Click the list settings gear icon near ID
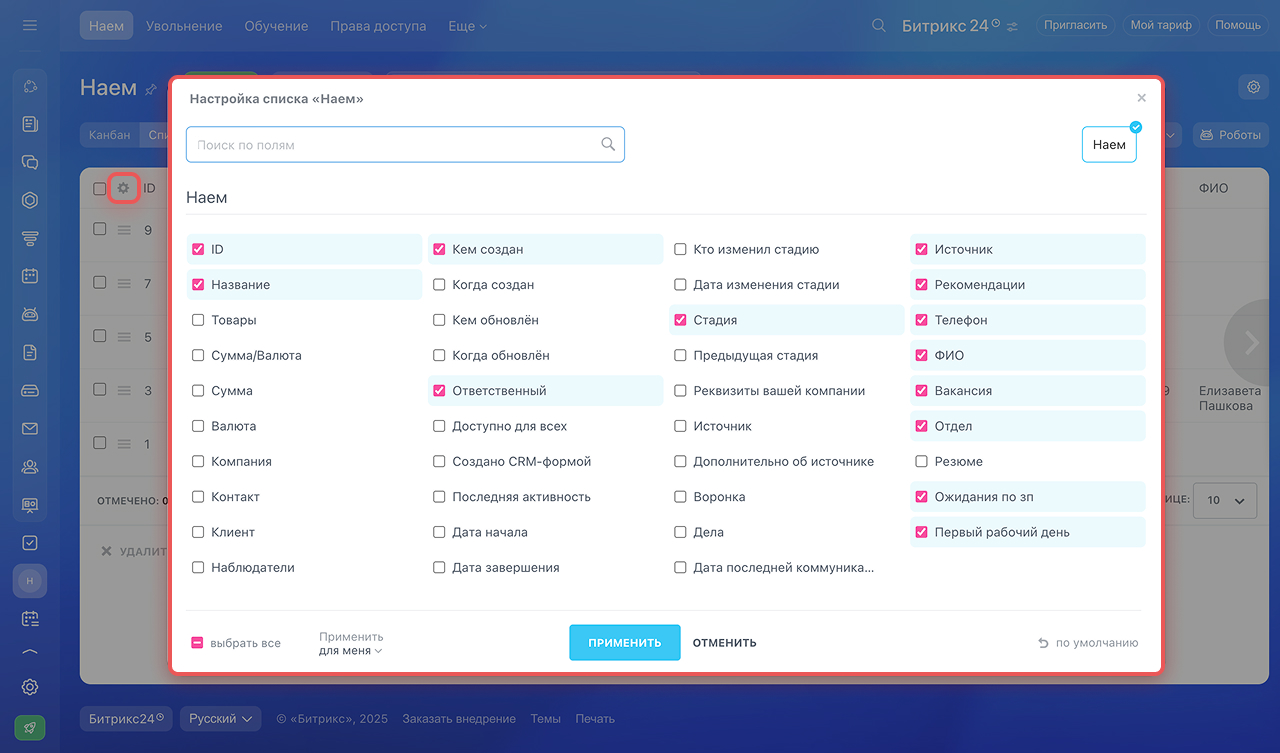 click(x=123, y=188)
